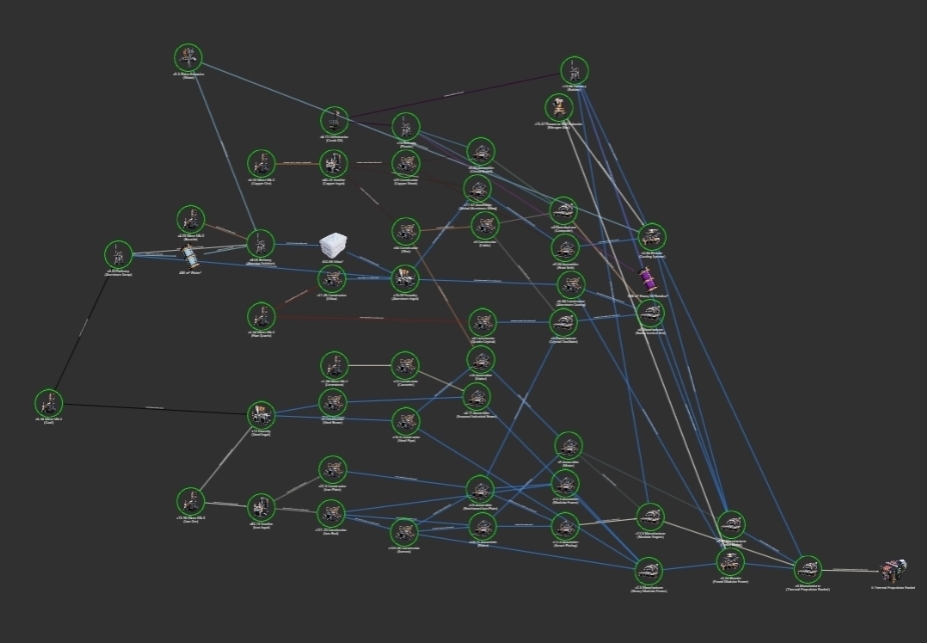Screen dimensions: 927x643
Task: Click the final Thermal Propulsion Rocket output
Action: click(891, 570)
